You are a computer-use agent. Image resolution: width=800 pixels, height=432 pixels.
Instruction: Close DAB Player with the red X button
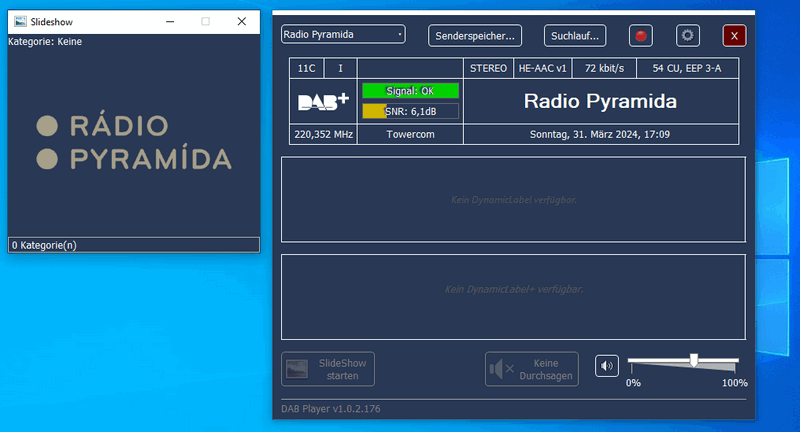[734, 36]
